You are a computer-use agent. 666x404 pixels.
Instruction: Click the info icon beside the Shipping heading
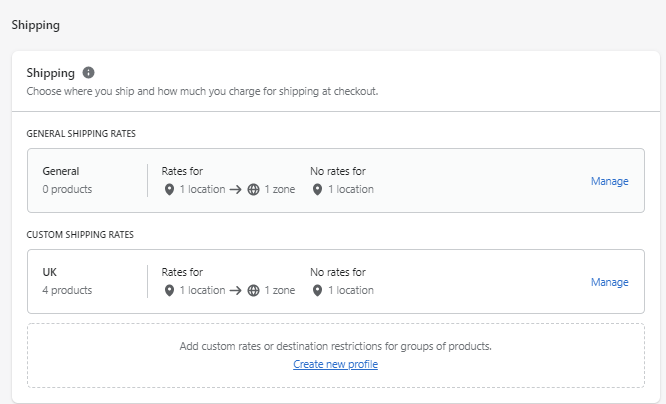(89, 72)
